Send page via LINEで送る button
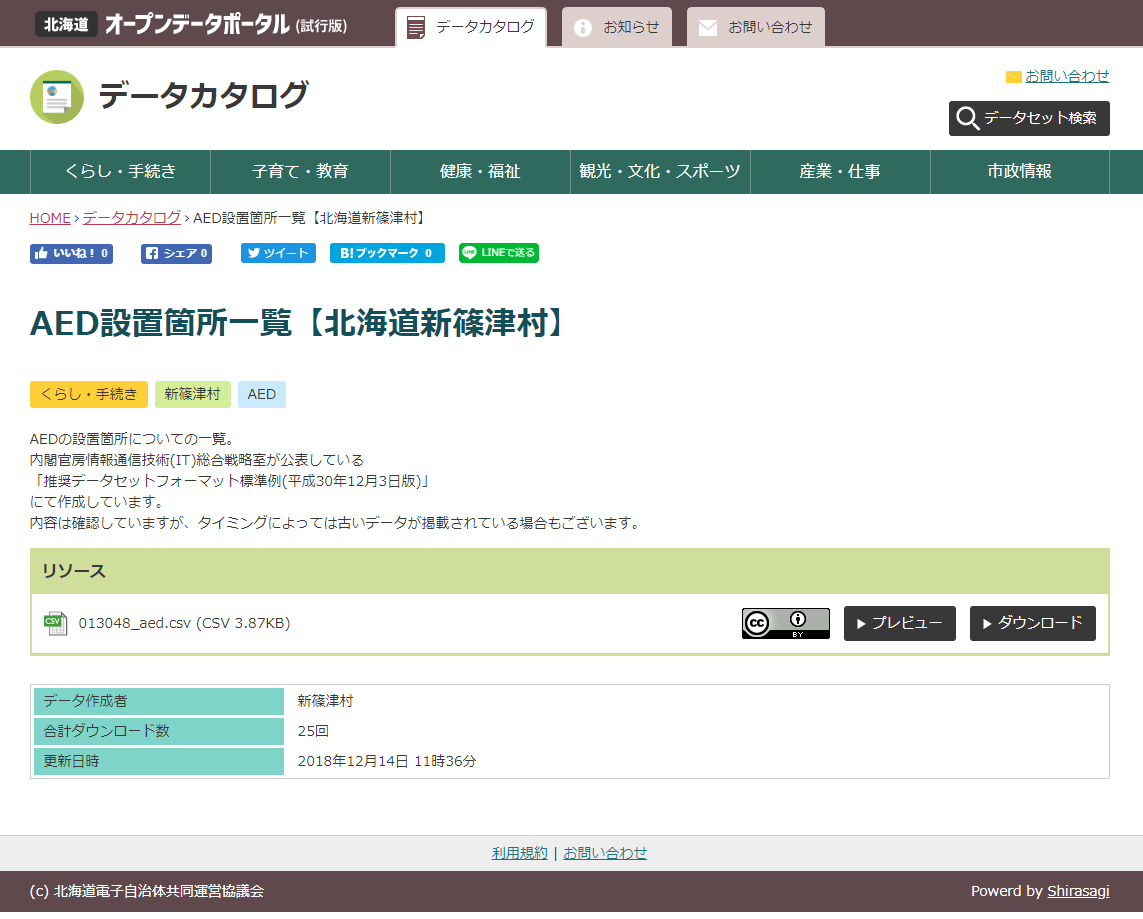Image resolution: width=1143 pixels, height=919 pixels. coord(498,254)
